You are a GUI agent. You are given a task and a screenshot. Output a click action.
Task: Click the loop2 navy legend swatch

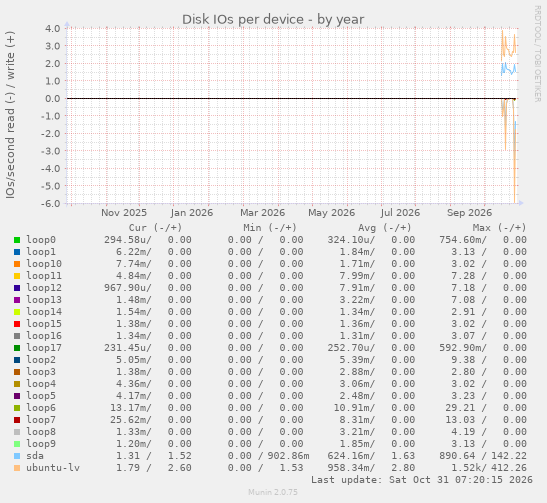coord(17,360)
